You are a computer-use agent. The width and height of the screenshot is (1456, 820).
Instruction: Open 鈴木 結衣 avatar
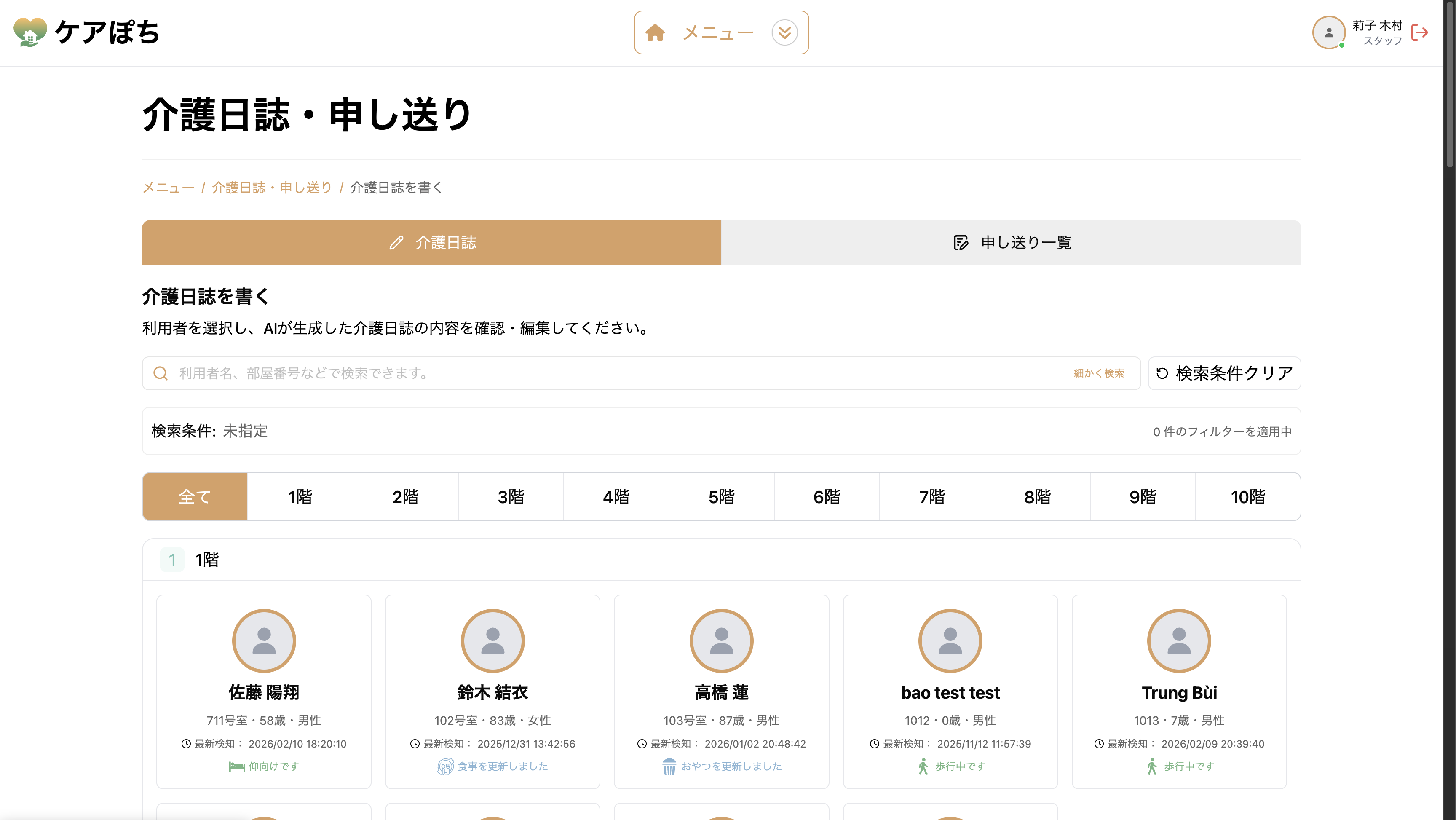pyautogui.click(x=493, y=641)
